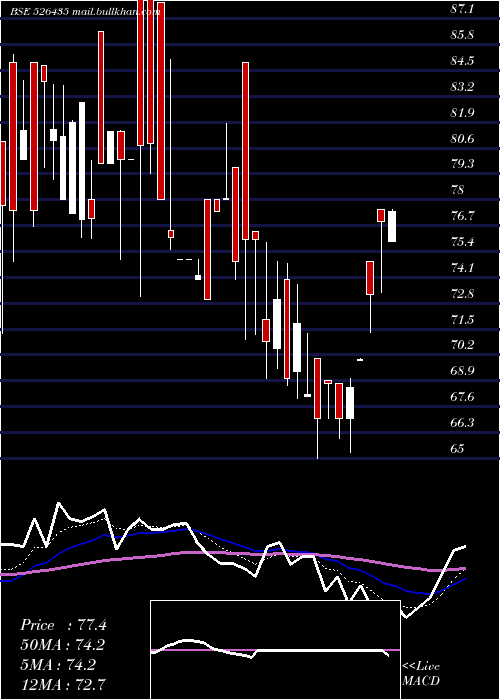Click the 70.2 price axis label
The image size is (500, 700).
coord(462,345)
